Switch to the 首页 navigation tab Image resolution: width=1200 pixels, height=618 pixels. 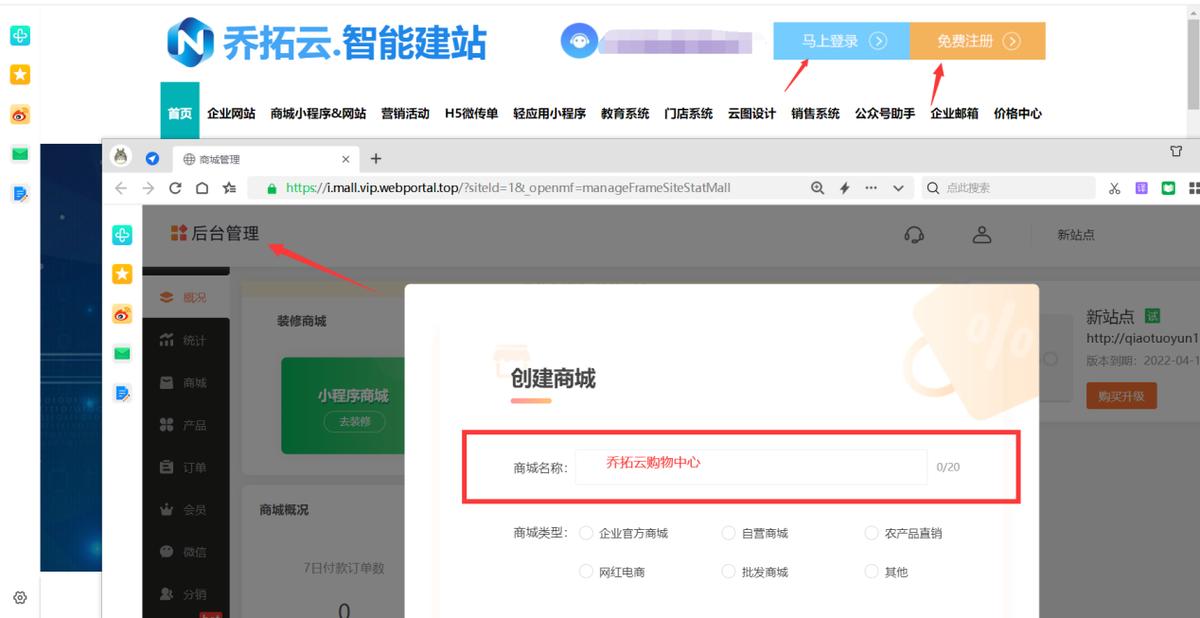(180, 113)
